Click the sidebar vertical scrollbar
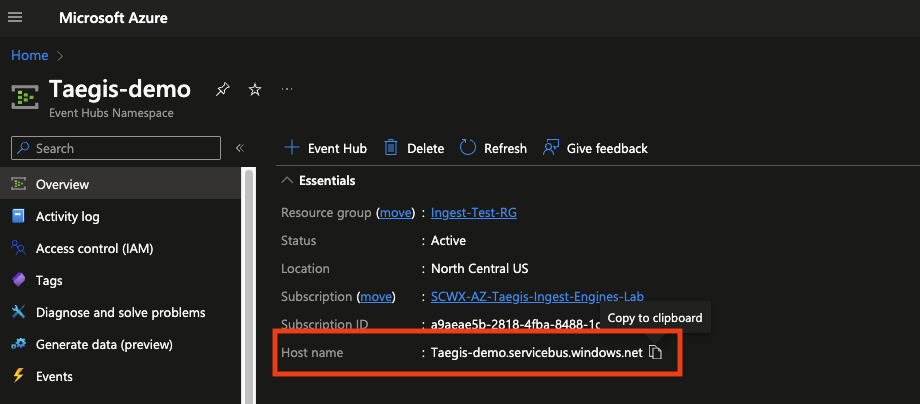Image resolution: width=920 pixels, height=404 pixels. click(x=249, y=286)
